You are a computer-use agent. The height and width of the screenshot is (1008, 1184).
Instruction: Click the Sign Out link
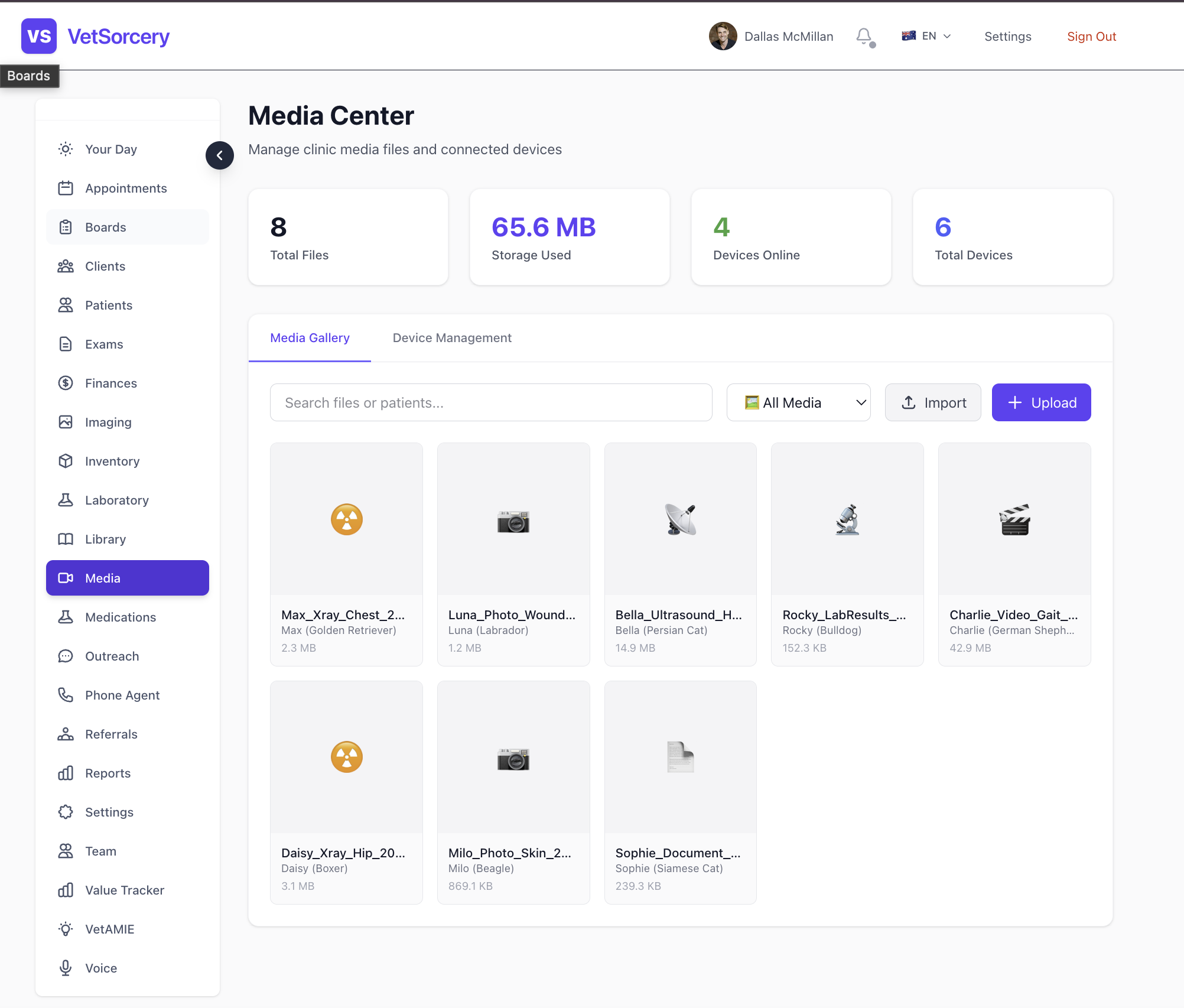1091,37
